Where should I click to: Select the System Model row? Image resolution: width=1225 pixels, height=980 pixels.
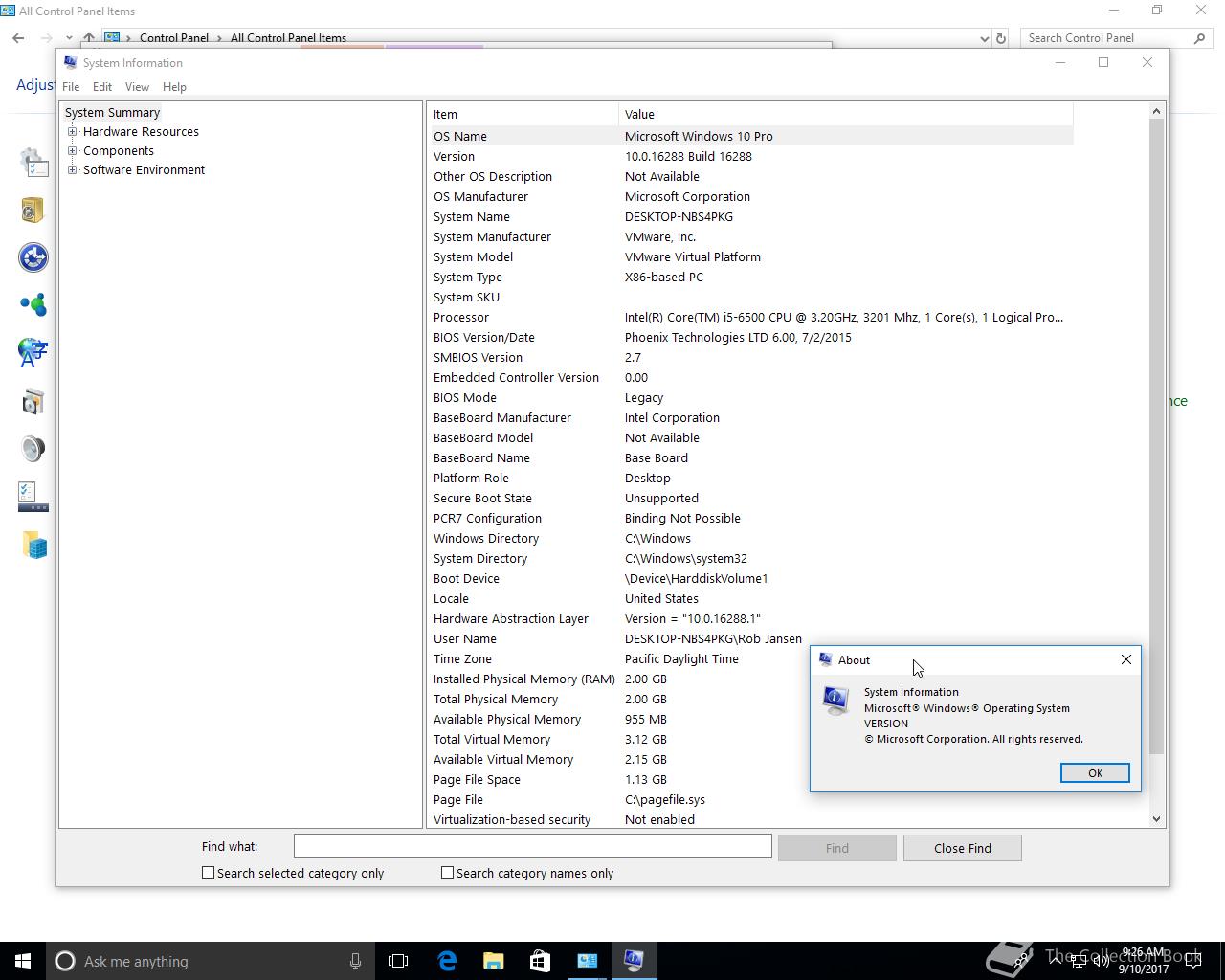coord(751,256)
